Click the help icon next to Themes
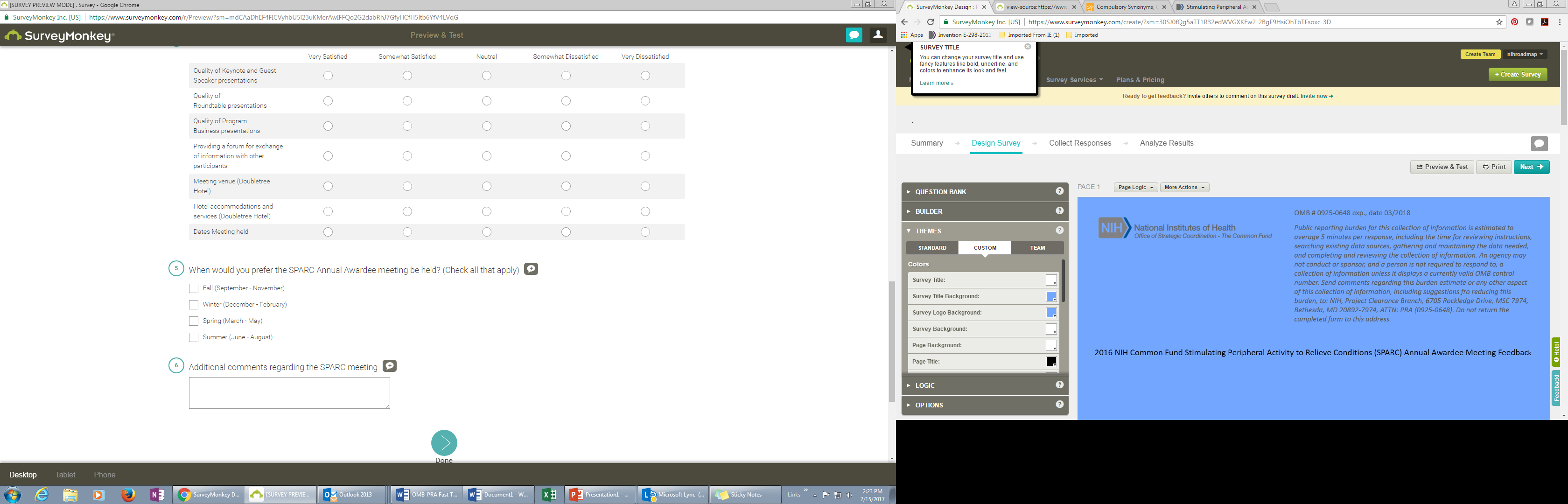The width and height of the screenshot is (1568, 504). click(x=1059, y=231)
